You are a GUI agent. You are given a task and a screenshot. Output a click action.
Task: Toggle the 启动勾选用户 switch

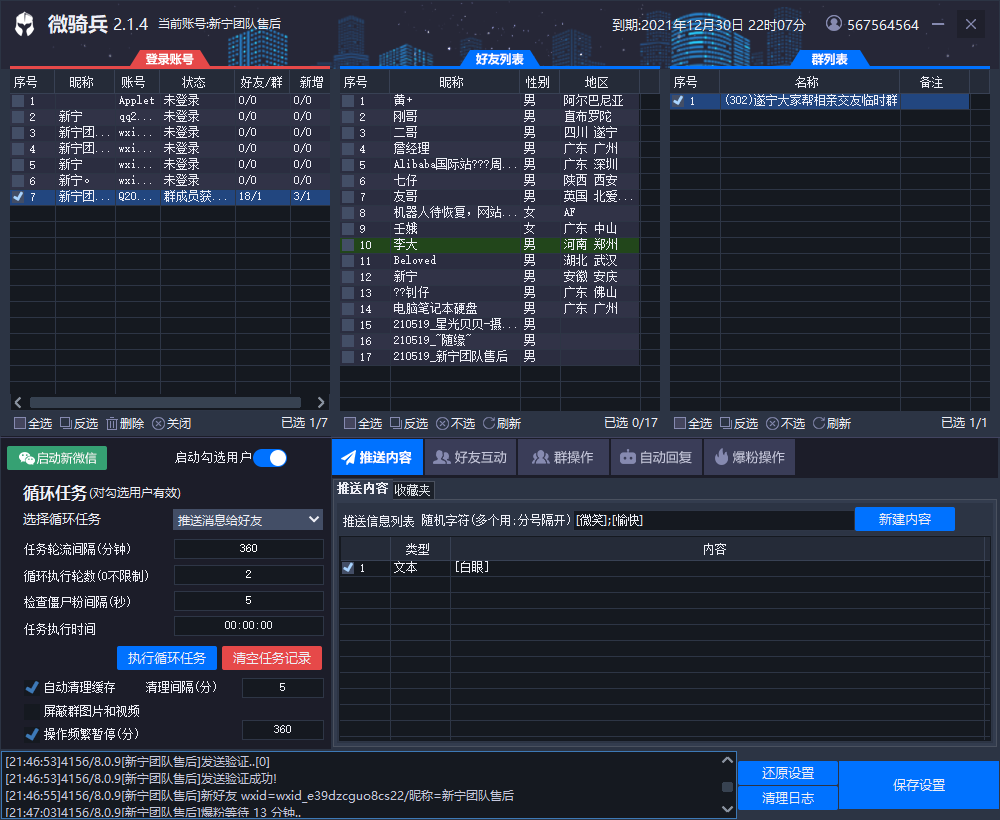click(x=270, y=458)
